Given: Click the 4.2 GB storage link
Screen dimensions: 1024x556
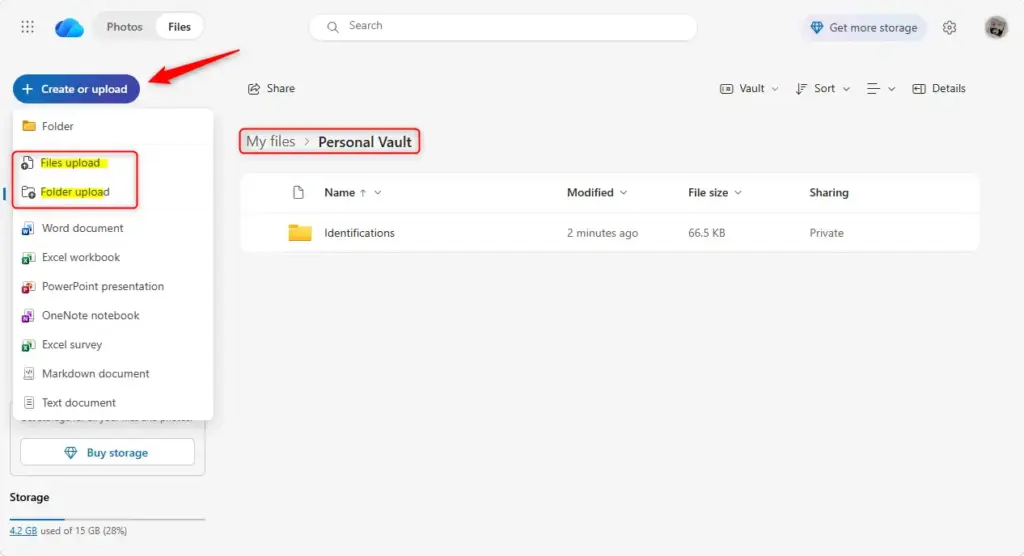Looking at the screenshot, I should pos(23,531).
